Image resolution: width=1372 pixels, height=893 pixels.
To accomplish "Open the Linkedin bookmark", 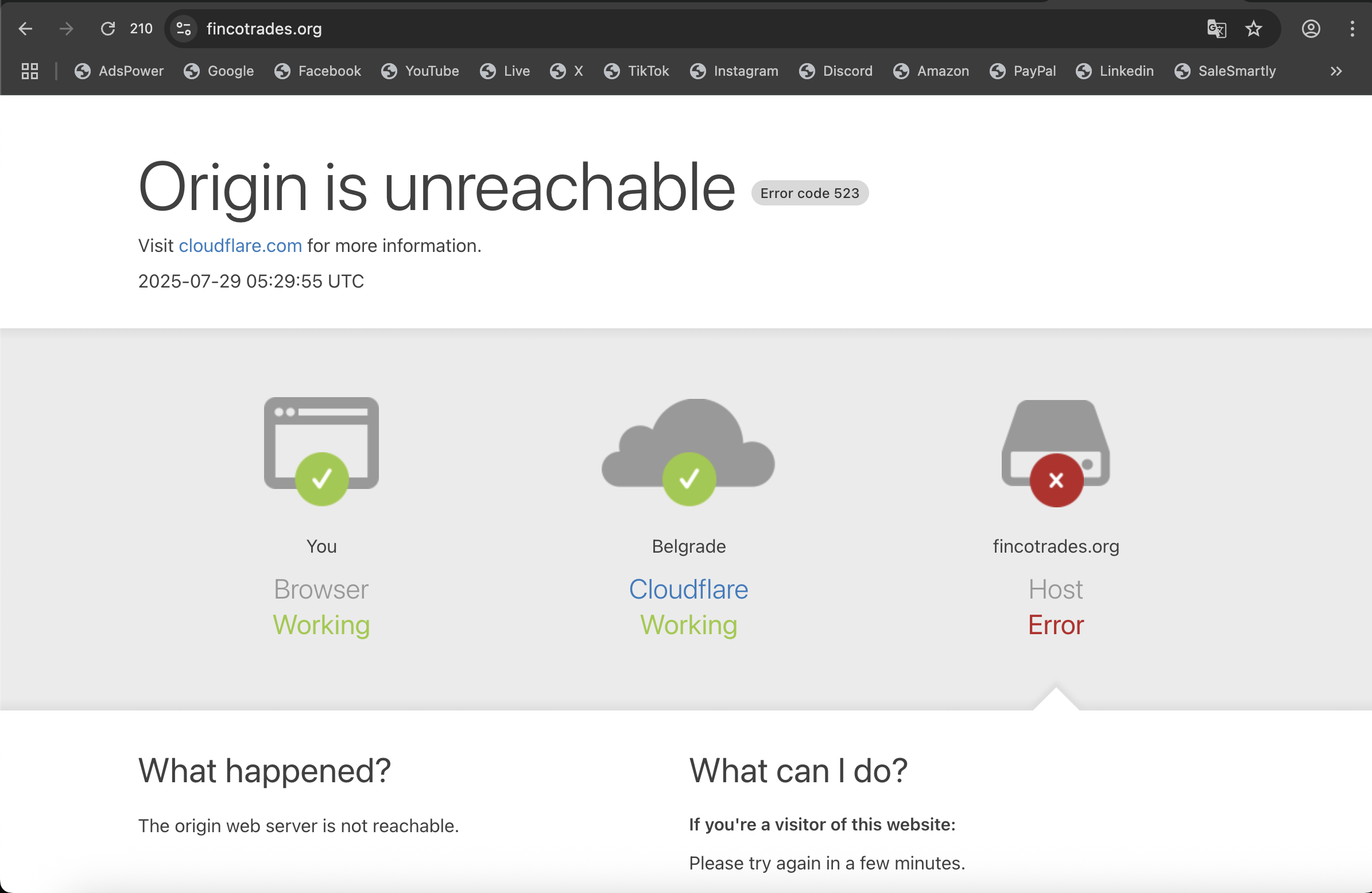I will coord(1114,71).
